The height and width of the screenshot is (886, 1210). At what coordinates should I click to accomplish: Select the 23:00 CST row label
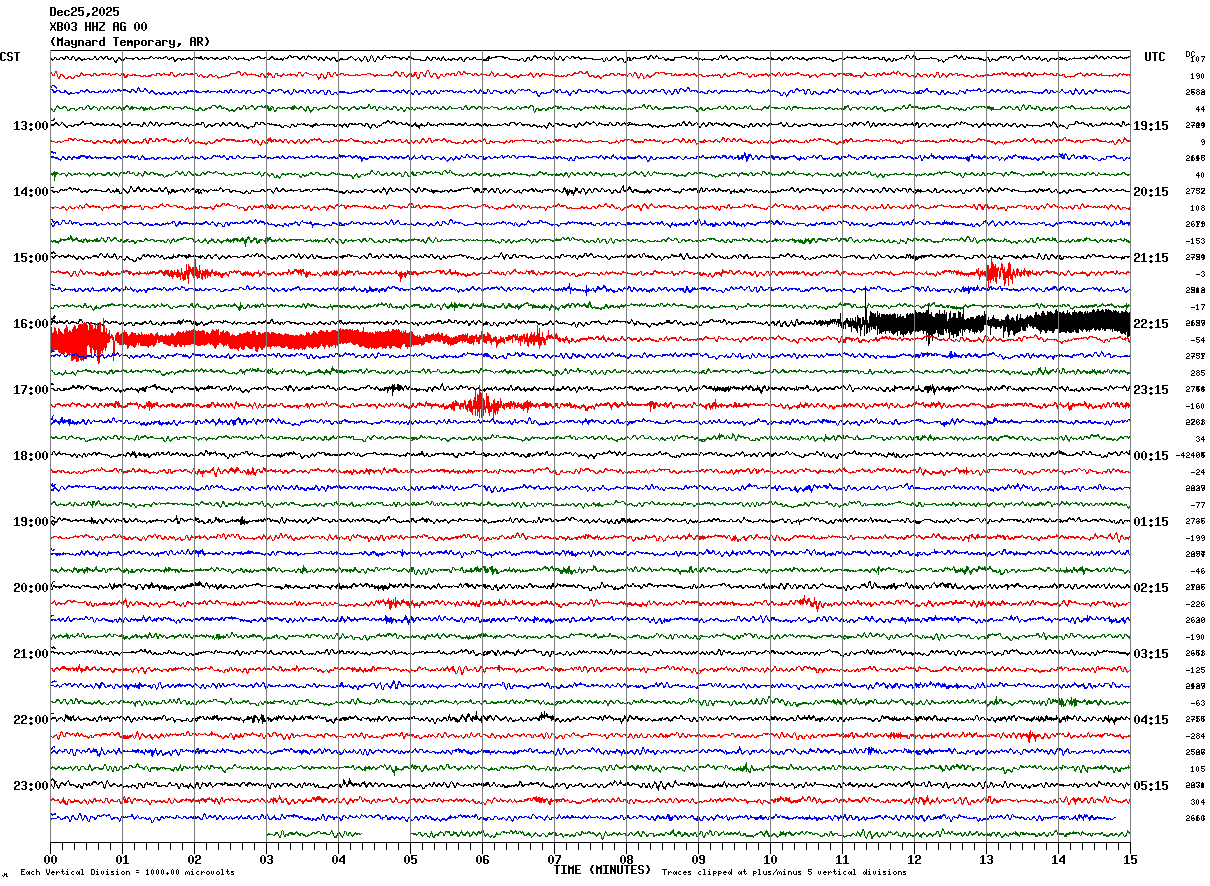31,786
